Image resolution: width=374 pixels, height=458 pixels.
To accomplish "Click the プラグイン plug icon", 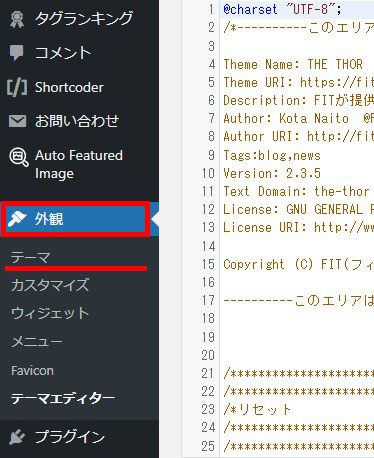I will (17, 437).
